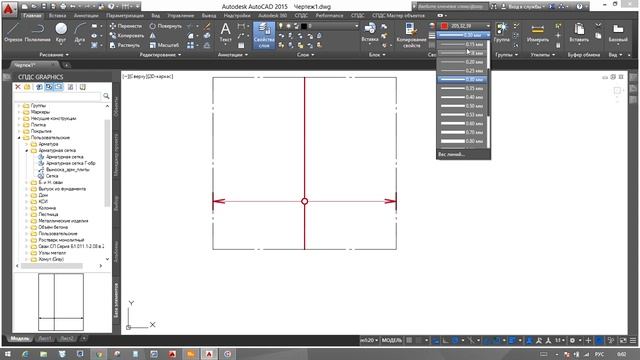Click the Копировать (copy) tool

127,36
